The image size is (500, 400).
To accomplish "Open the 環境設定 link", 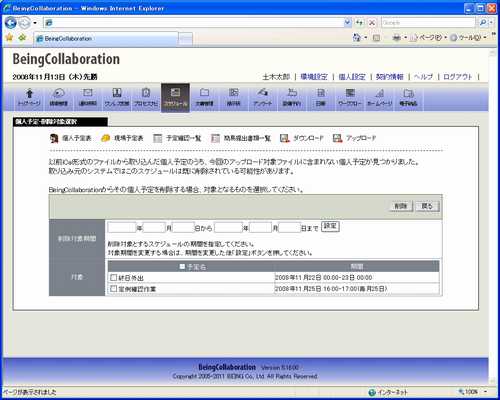I will tap(314, 77).
